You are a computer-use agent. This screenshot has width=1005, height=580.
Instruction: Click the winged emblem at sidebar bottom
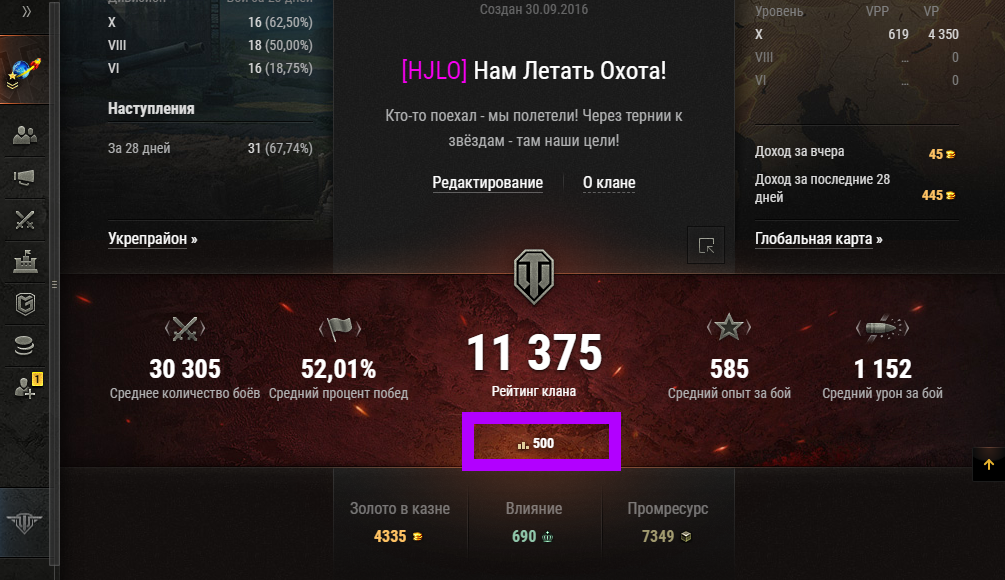pyautogui.click(x=24, y=522)
